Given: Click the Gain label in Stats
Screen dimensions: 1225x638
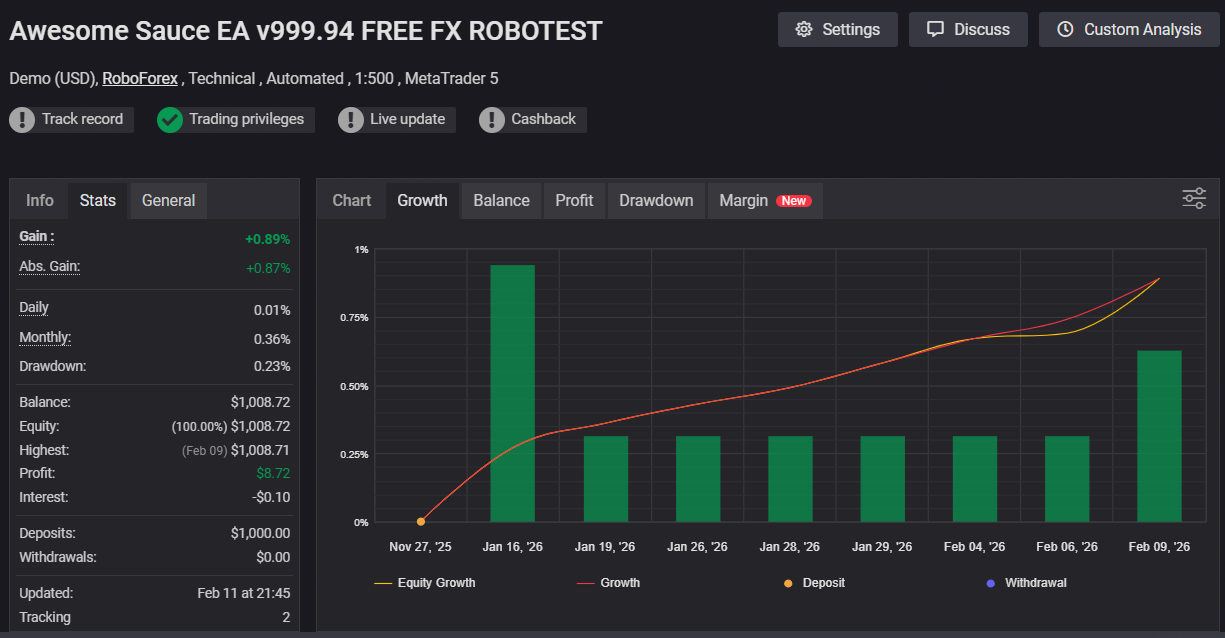Looking at the screenshot, I should click(37, 236).
